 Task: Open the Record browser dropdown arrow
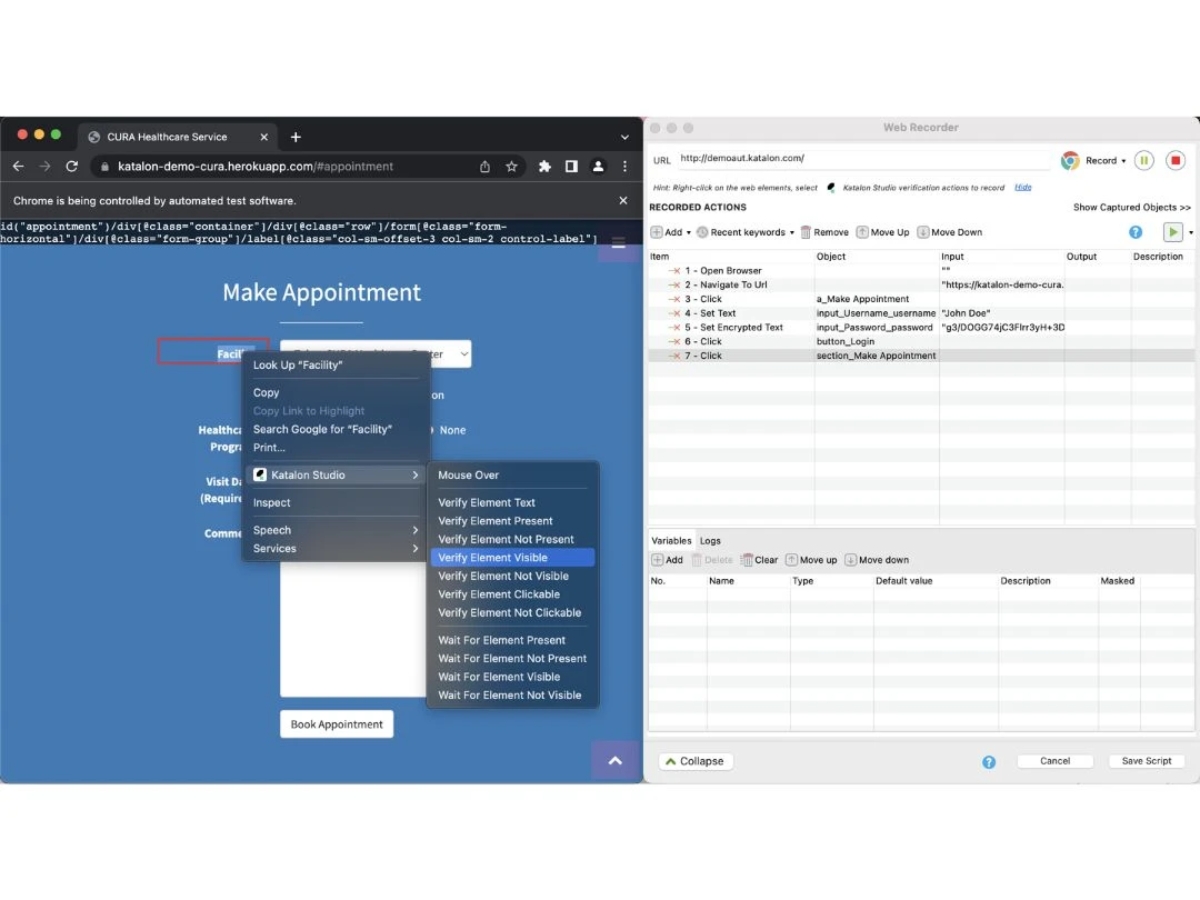coord(1123,161)
